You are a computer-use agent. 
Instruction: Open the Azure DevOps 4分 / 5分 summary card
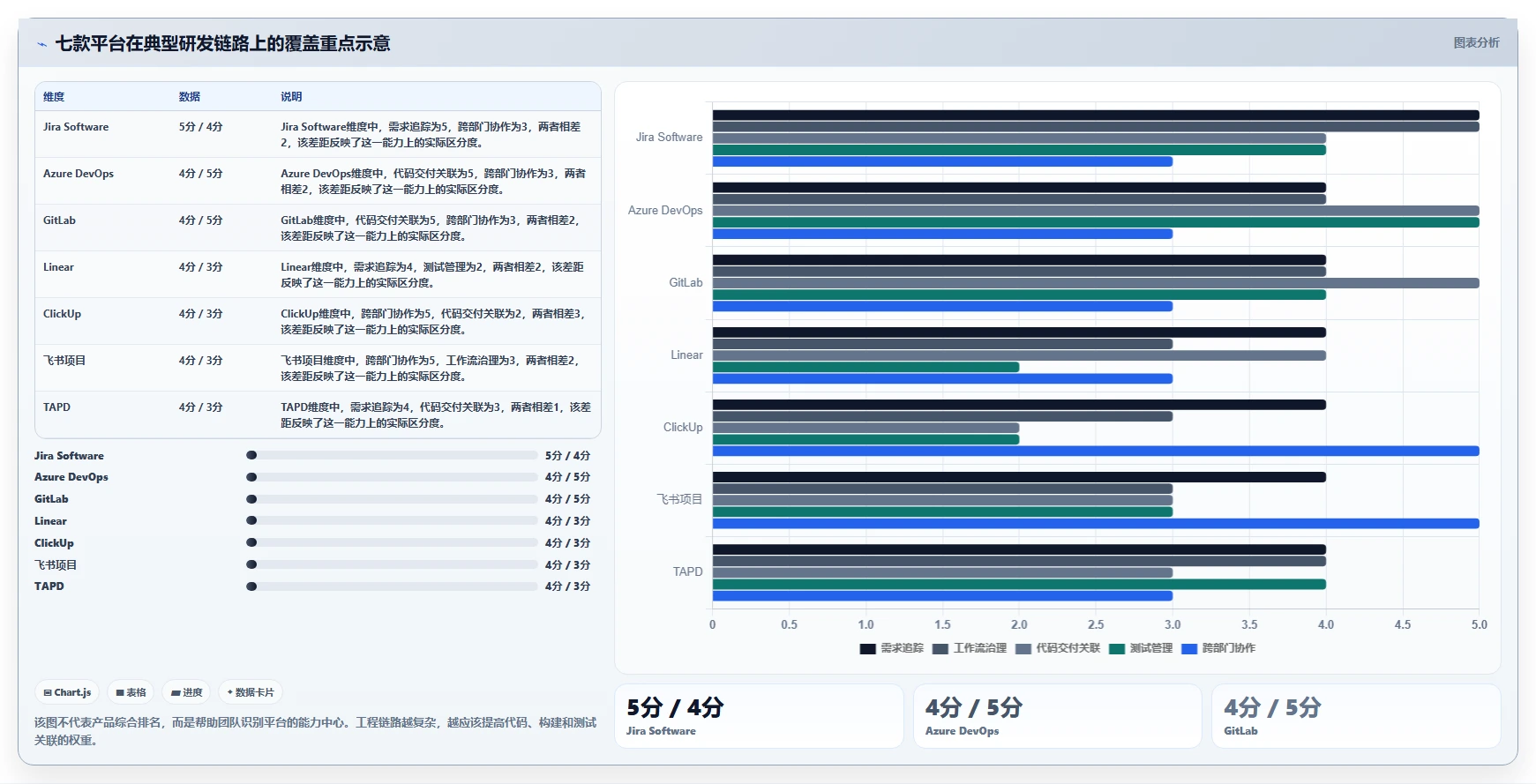[1058, 716]
